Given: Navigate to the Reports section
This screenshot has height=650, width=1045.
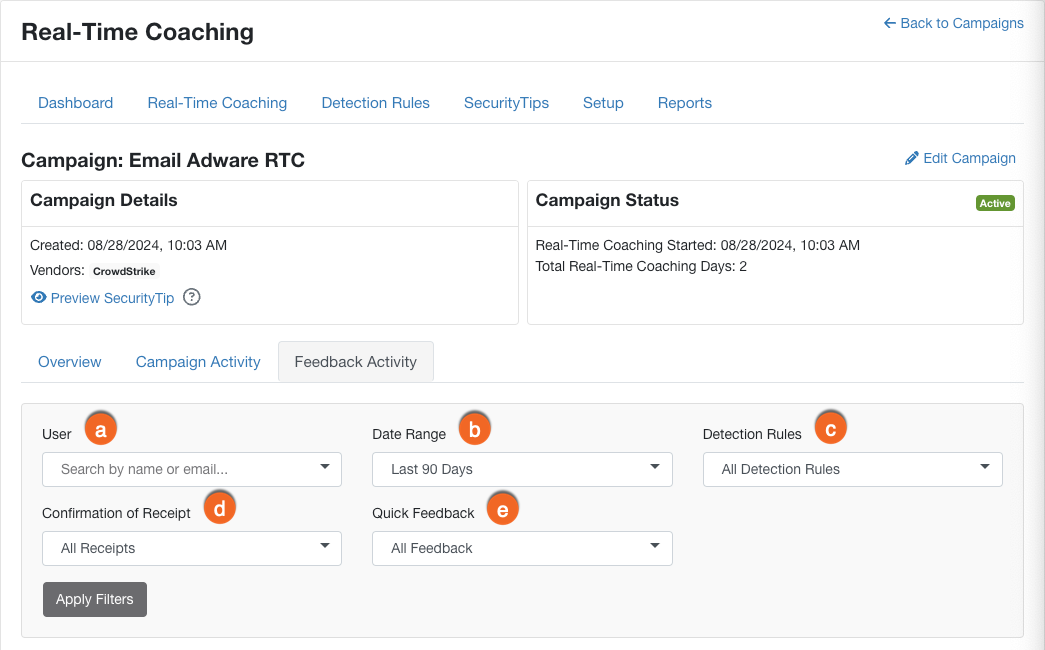Looking at the screenshot, I should [x=685, y=103].
